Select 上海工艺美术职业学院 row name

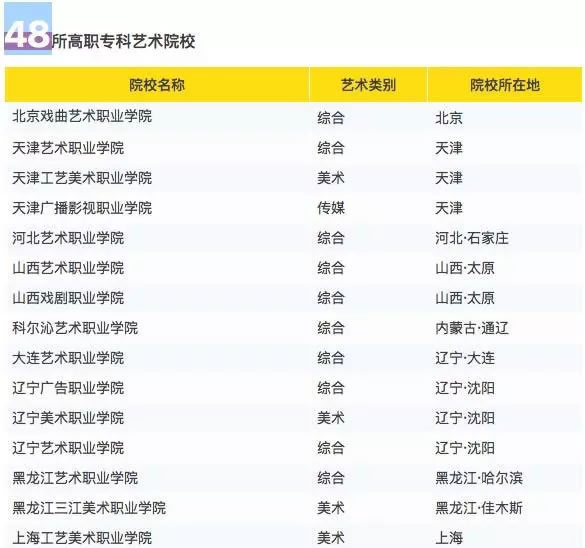pos(82,538)
